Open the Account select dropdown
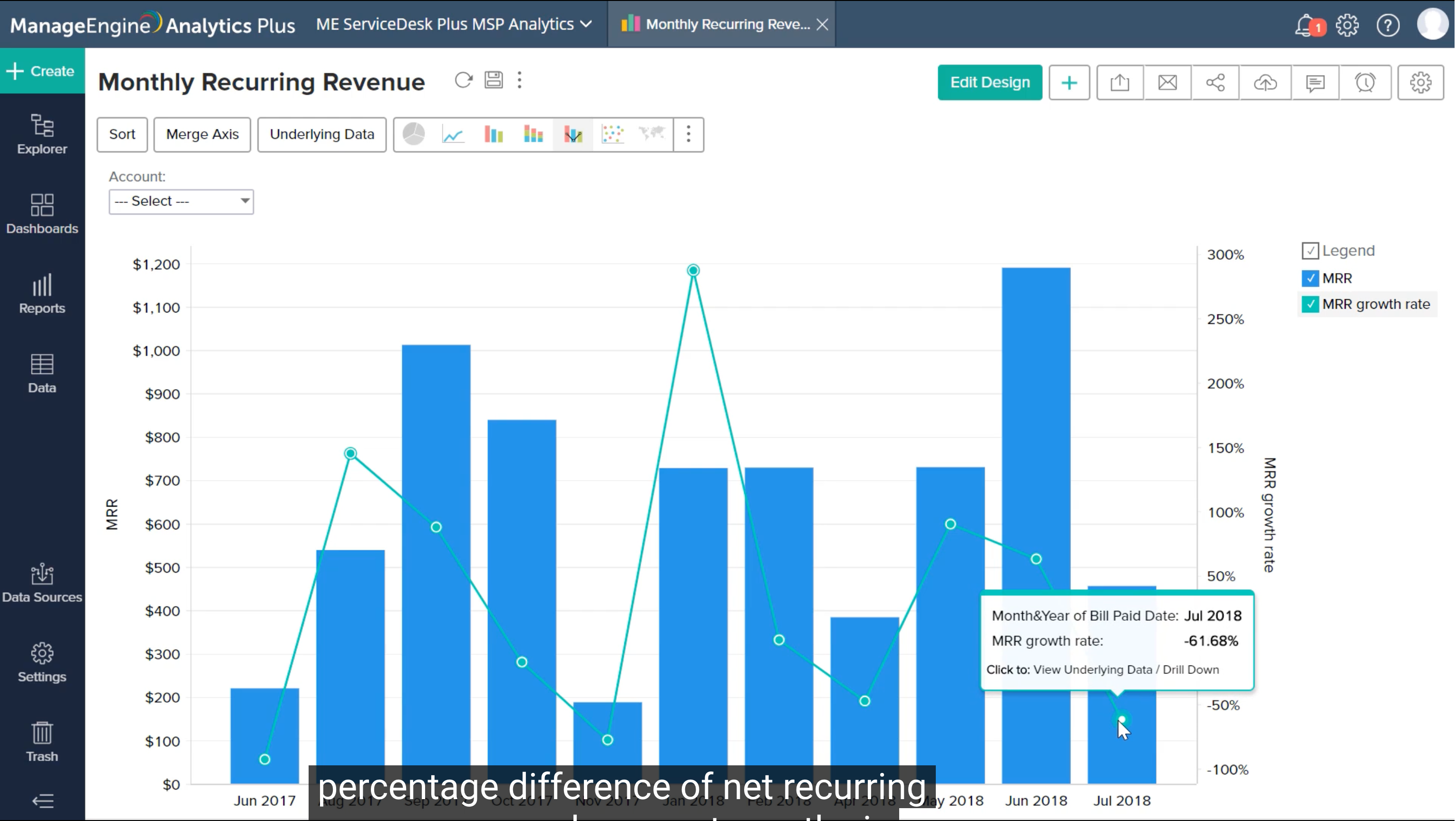The width and height of the screenshot is (1456, 821). (181, 201)
